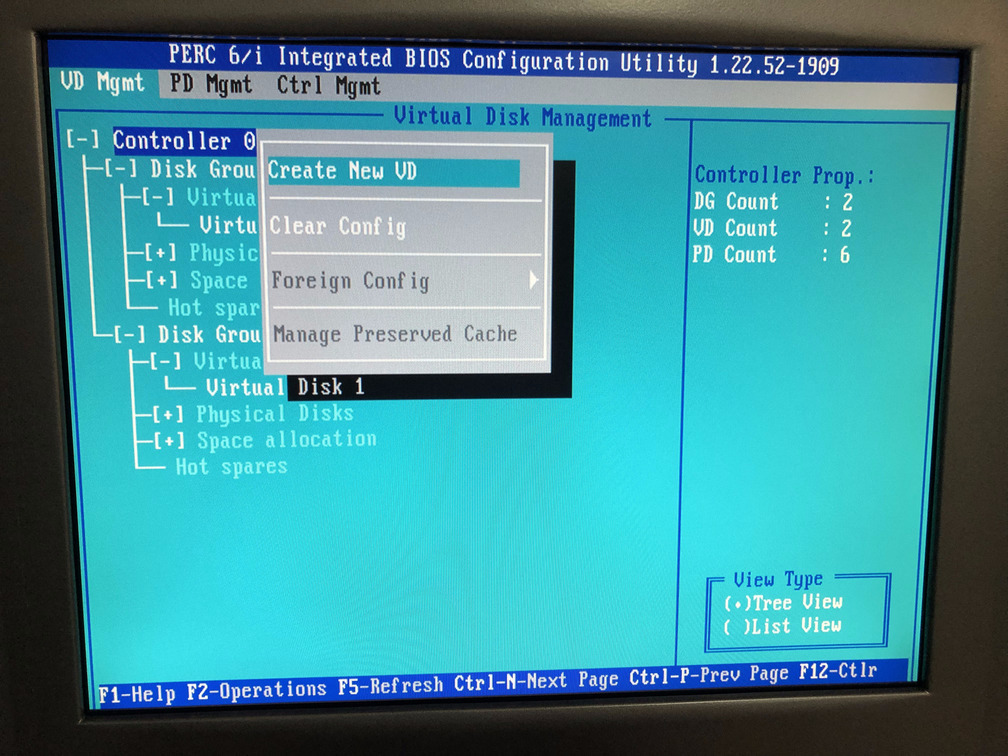Expand first group's Physical Disks node
Screen dimensions: 1008x756
pyautogui.click(x=160, y=253)
